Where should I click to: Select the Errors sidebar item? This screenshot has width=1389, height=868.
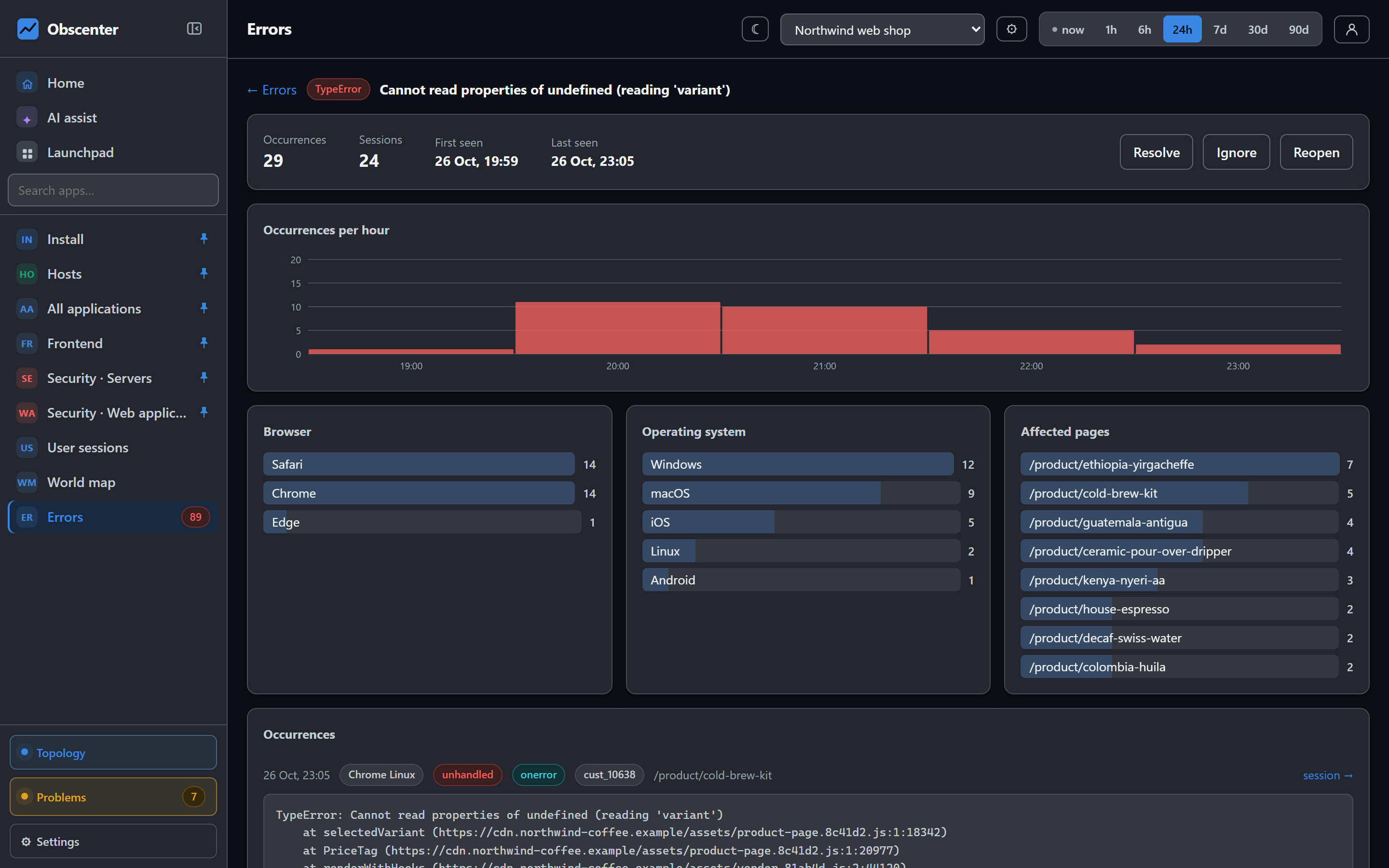113,517
